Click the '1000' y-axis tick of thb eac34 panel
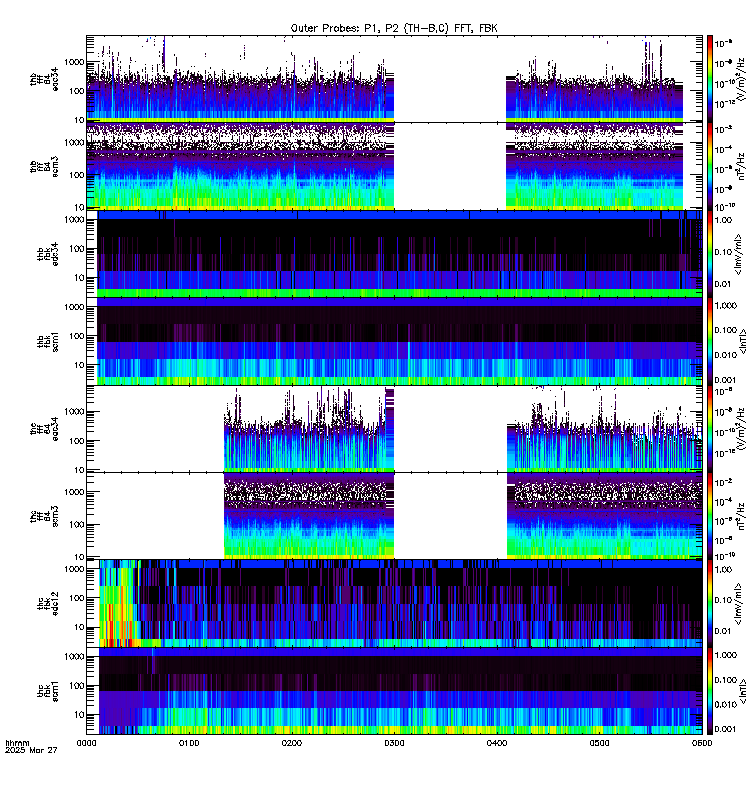 [x=74, y=62]
